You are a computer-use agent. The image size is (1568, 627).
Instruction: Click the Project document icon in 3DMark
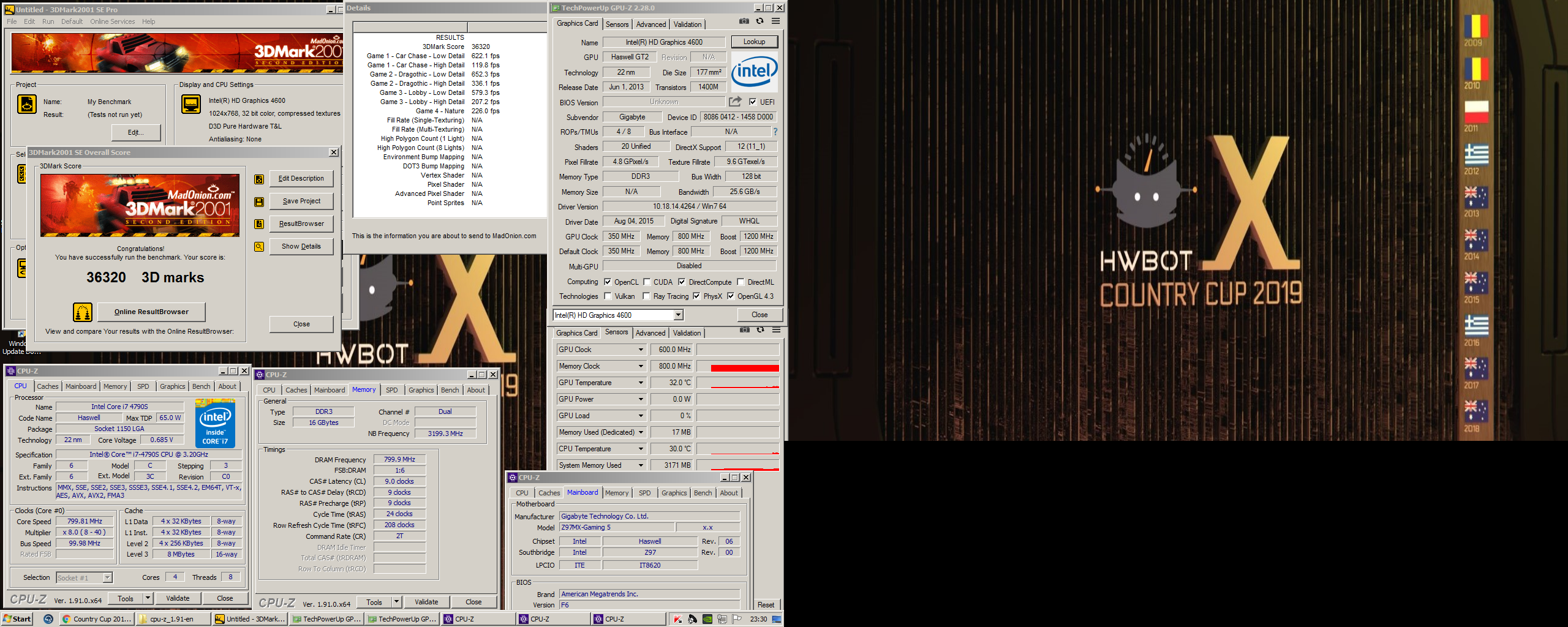27,104
